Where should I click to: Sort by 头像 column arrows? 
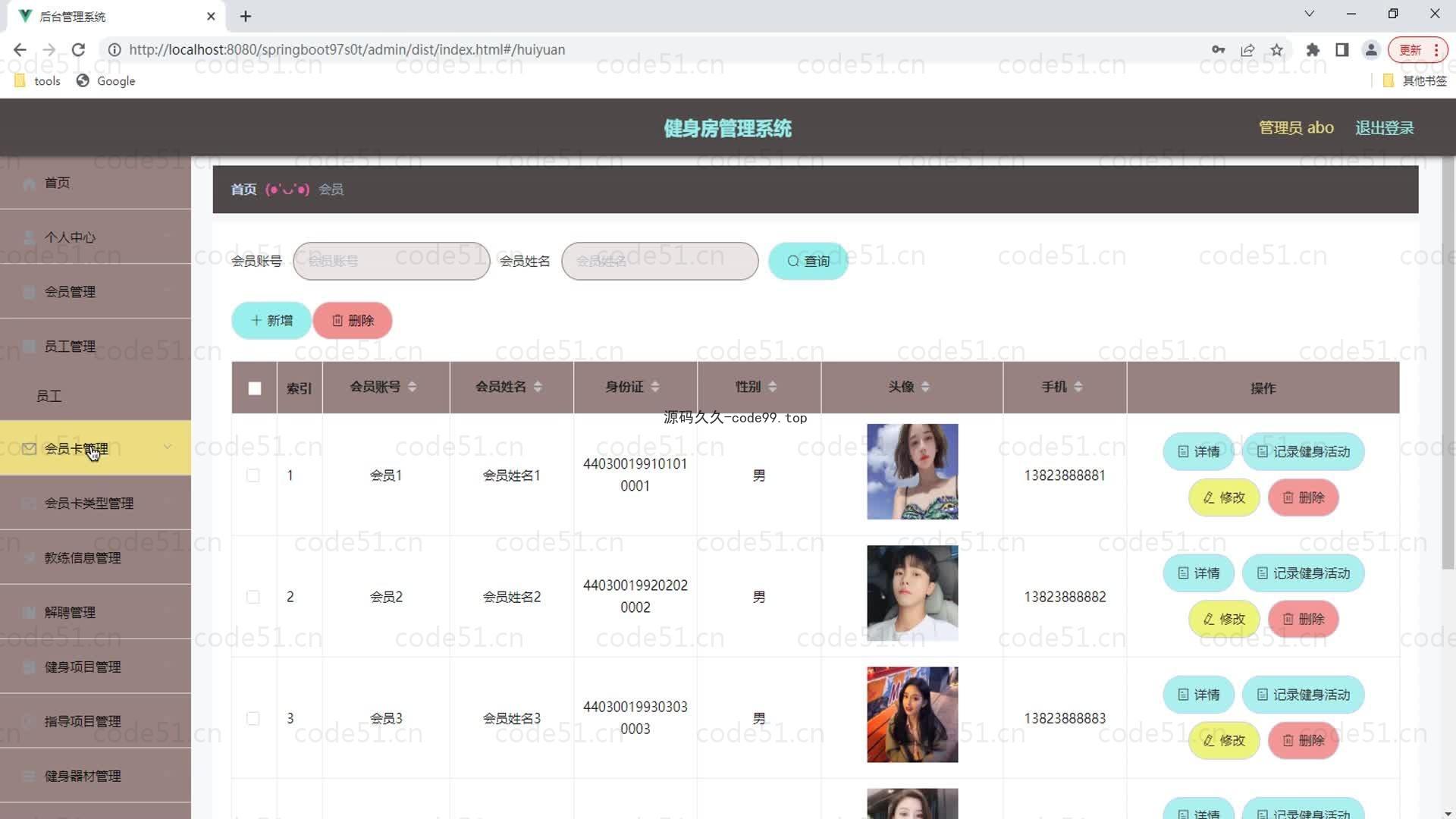point(925,387)
